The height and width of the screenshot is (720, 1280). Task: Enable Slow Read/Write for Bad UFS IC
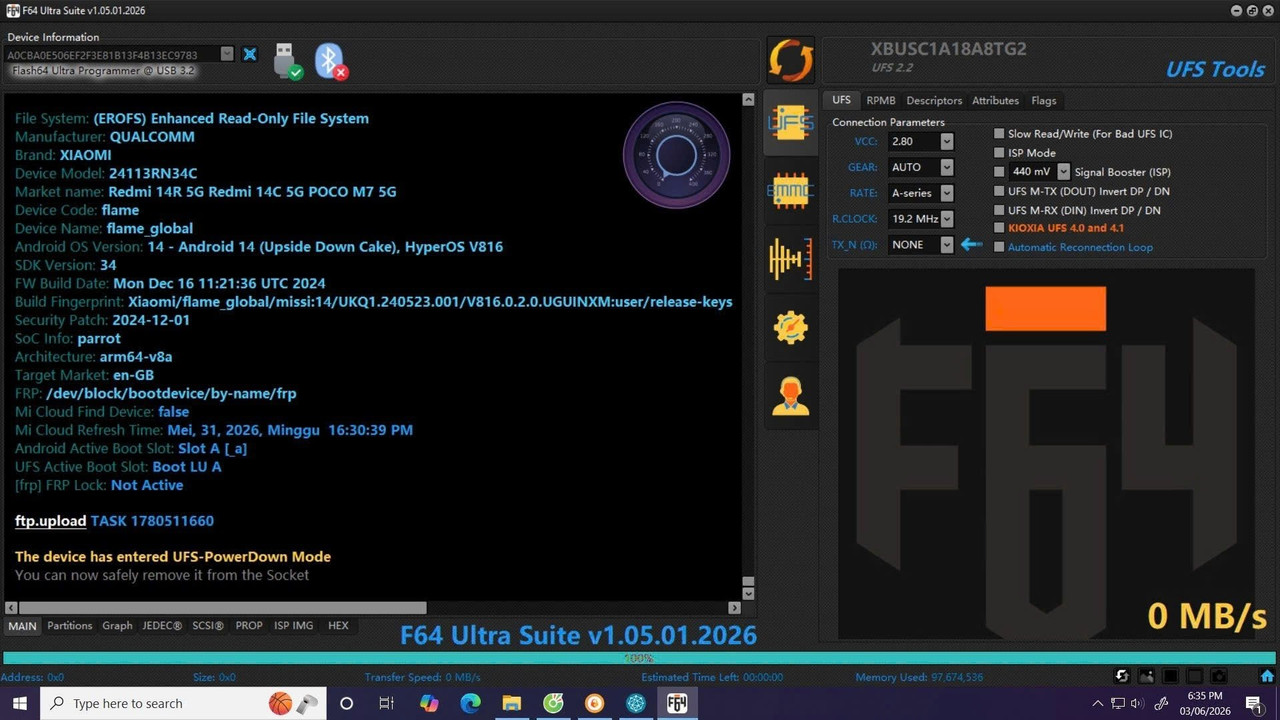coord(999,133)
